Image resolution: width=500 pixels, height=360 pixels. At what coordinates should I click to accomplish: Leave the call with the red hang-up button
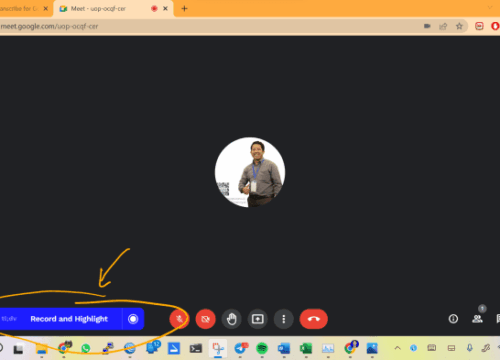tap(314, 319)
